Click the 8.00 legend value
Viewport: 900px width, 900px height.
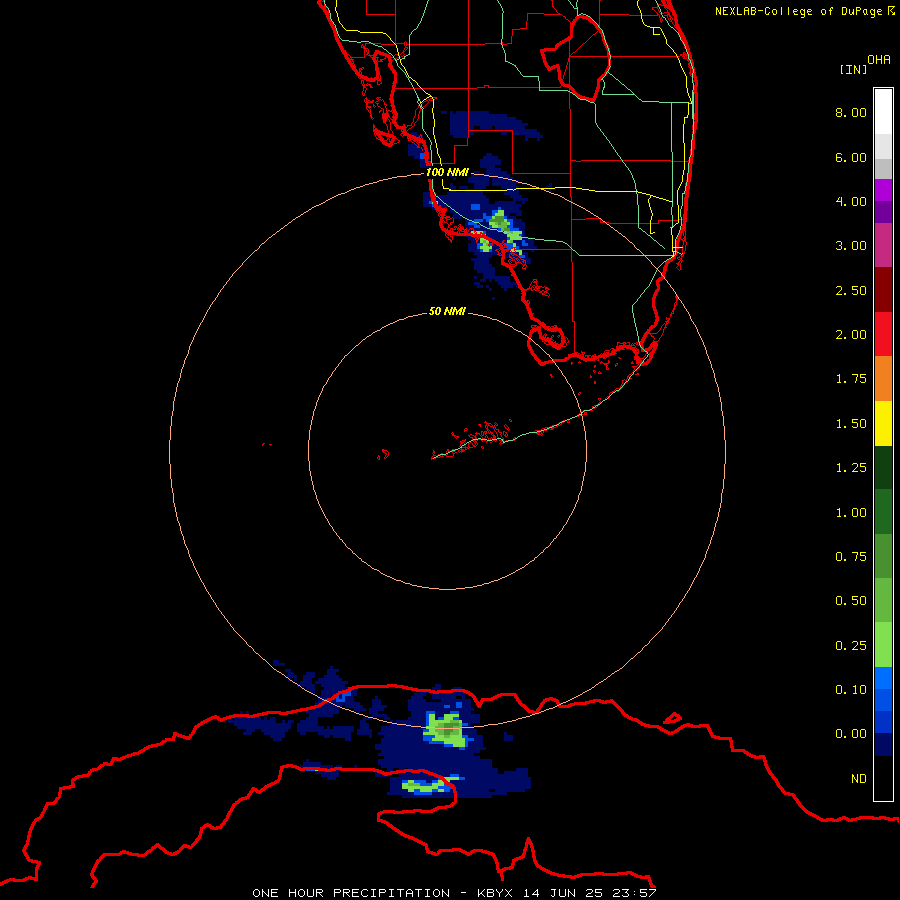coord(851,112)
